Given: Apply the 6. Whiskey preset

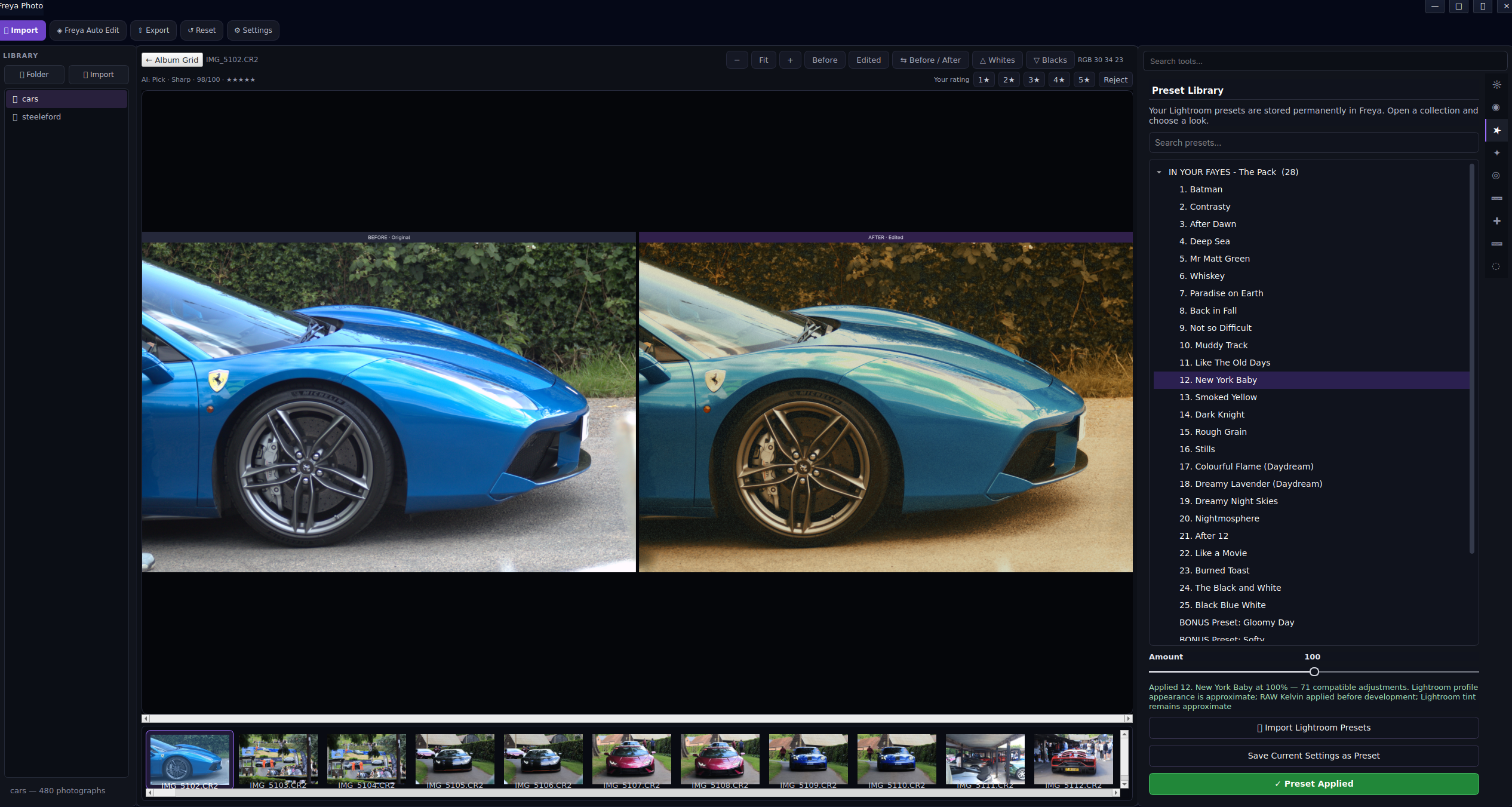Looking at the screenshot, I should [1311, 276].
